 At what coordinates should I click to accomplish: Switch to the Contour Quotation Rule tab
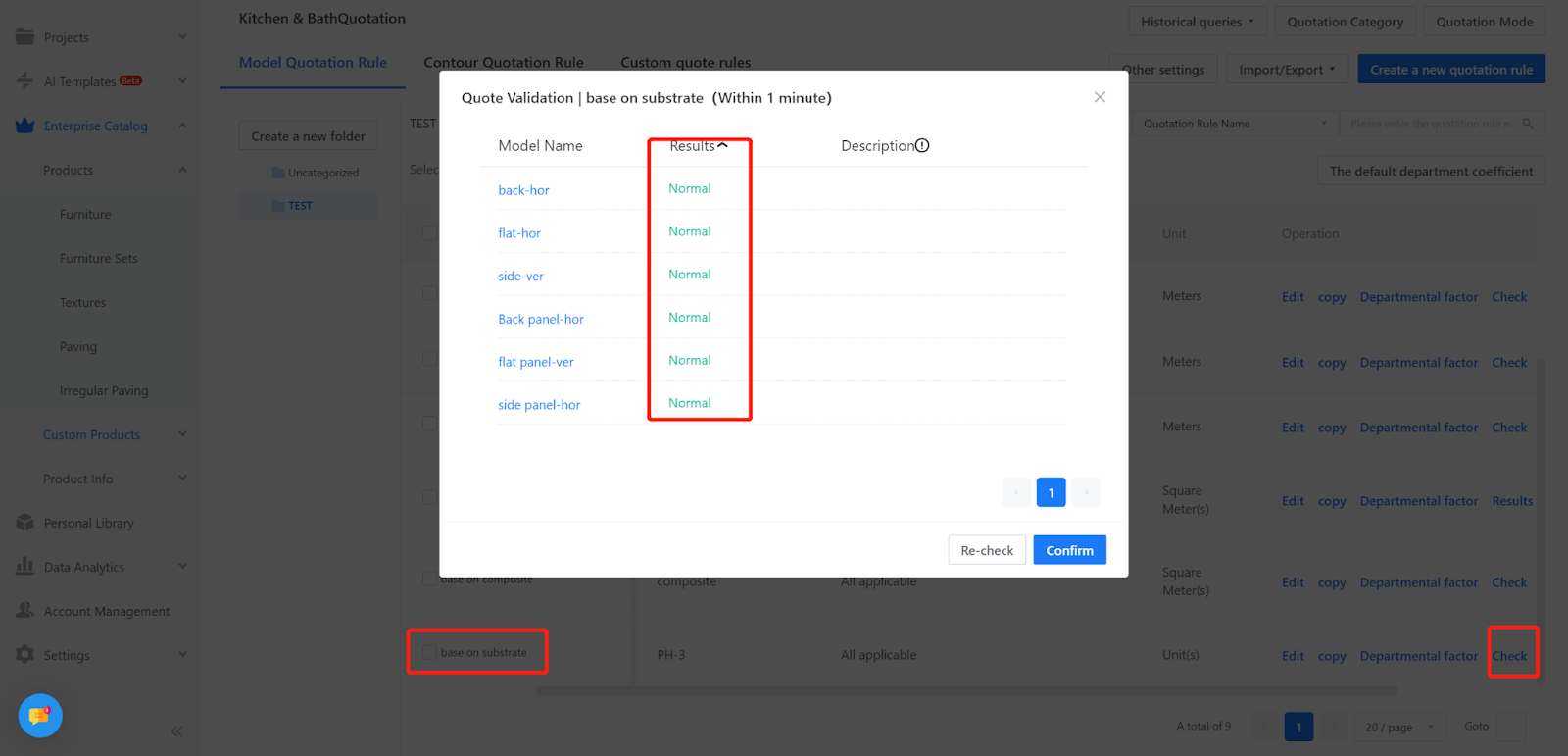[x=503, y=63]
